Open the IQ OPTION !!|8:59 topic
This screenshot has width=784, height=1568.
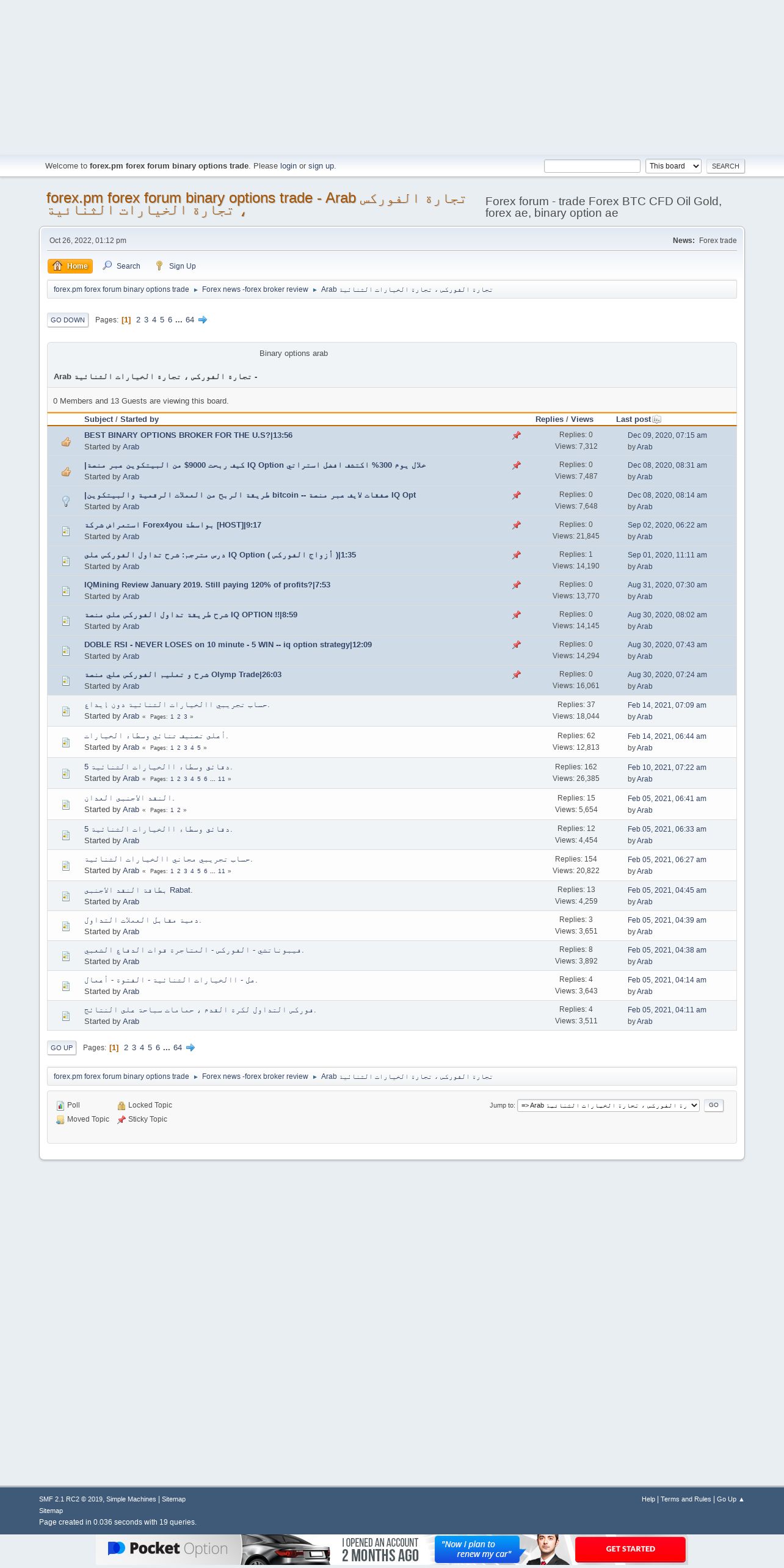click(191, 615)
